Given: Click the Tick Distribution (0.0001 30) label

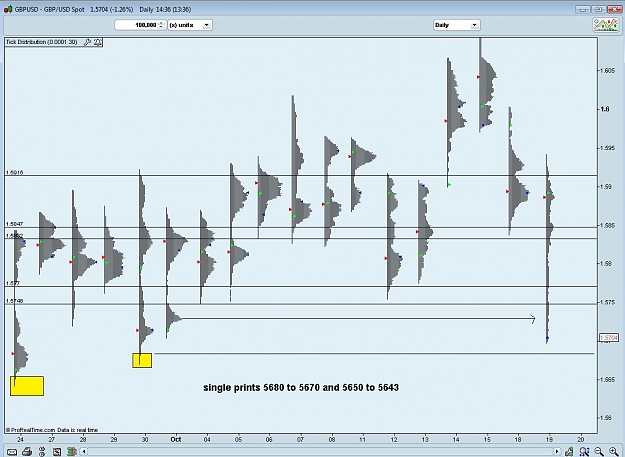Looking at the screenshot, I should point(41,42).
